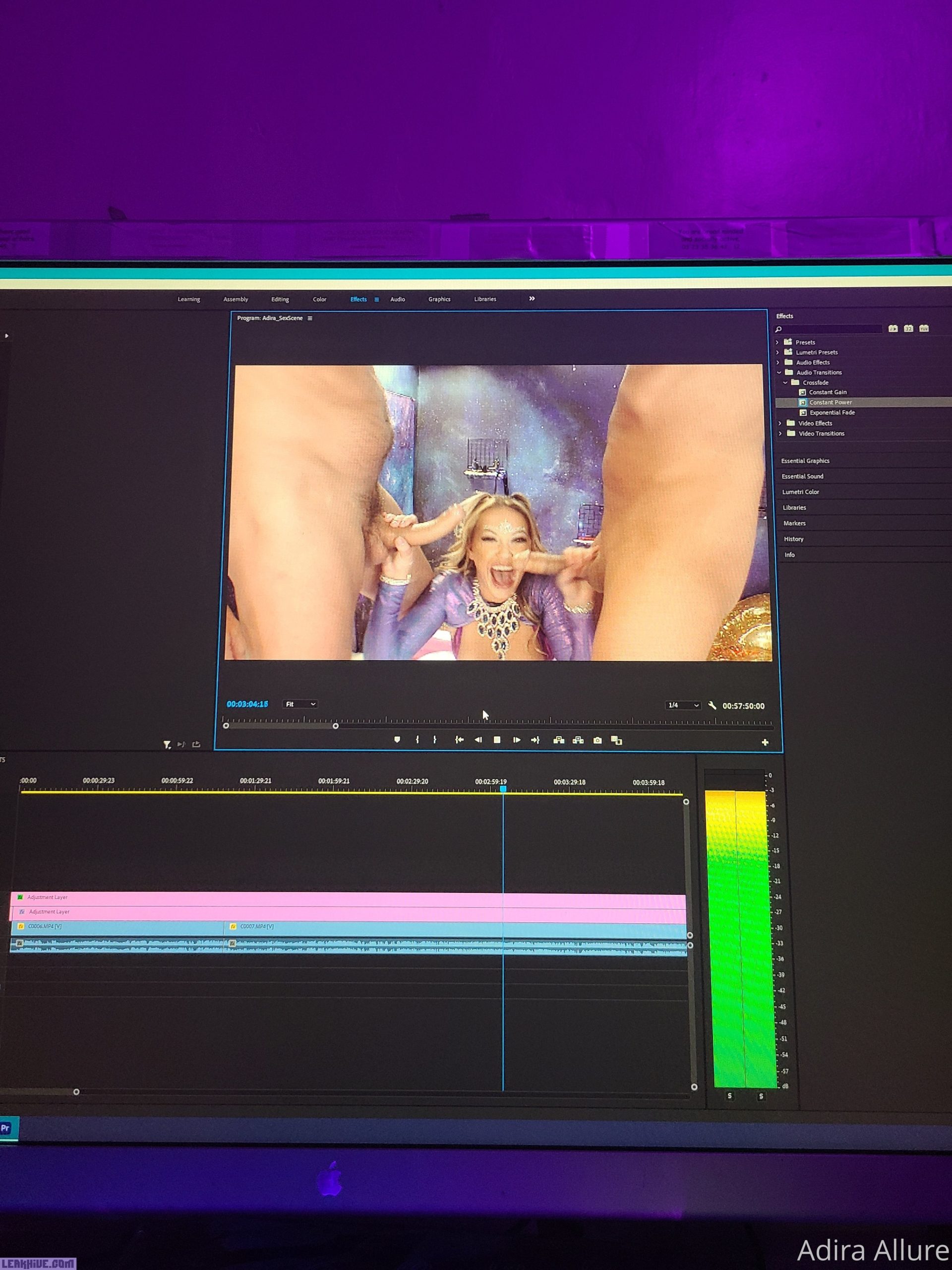
Task: Stop playback with the stop button
Action: 497,740
